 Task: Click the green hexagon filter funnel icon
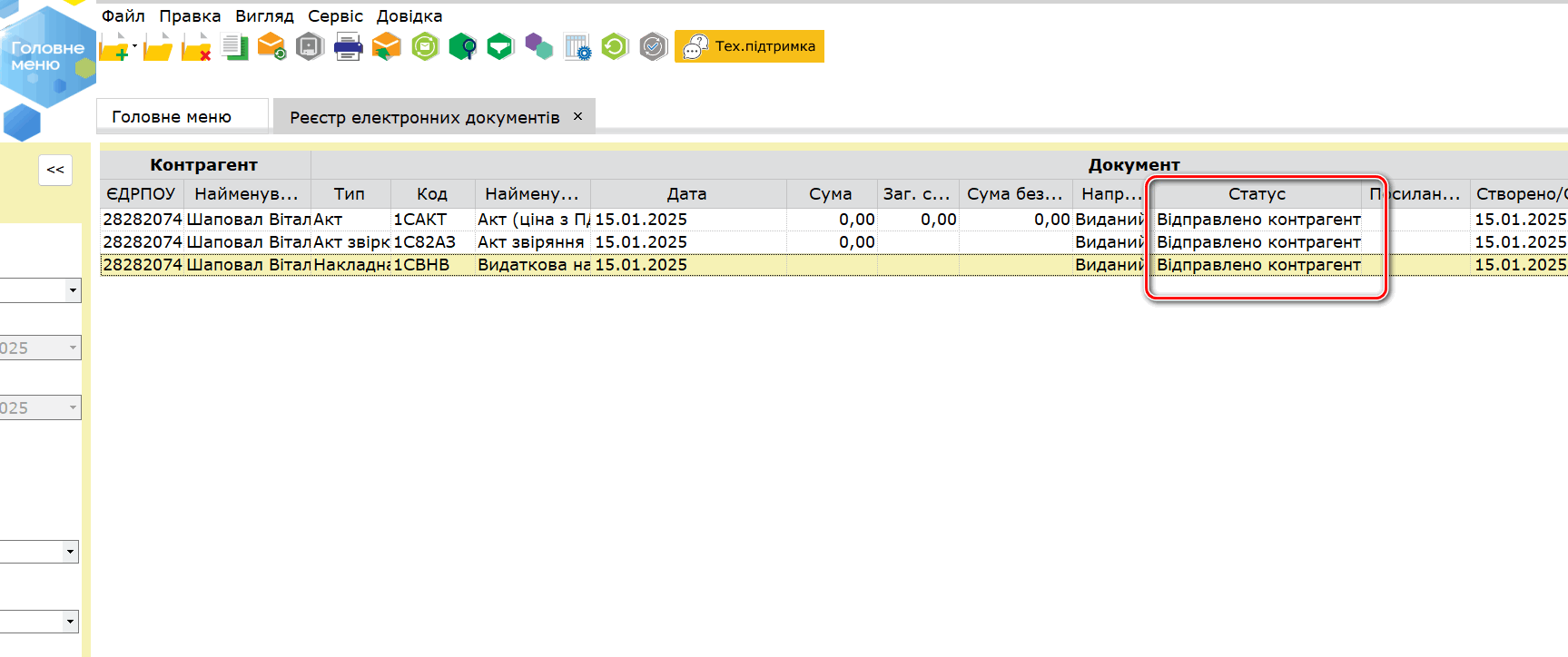(500, 47)
